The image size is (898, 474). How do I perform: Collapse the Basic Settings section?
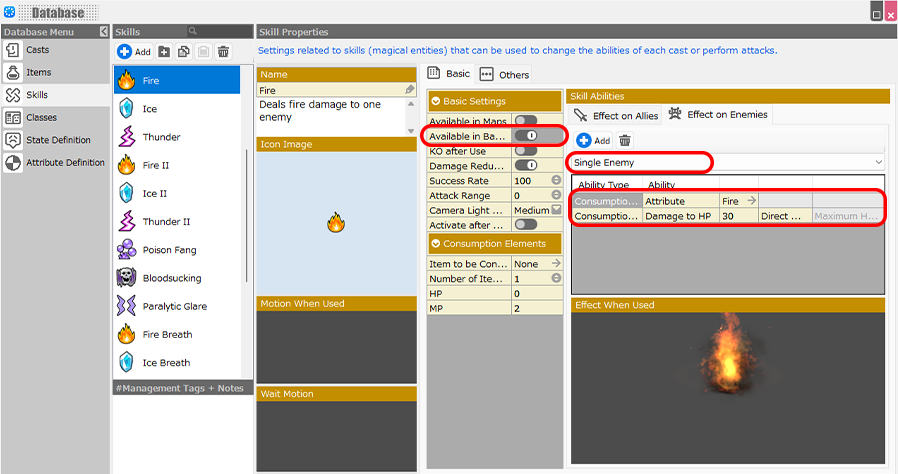click(436, 101)
